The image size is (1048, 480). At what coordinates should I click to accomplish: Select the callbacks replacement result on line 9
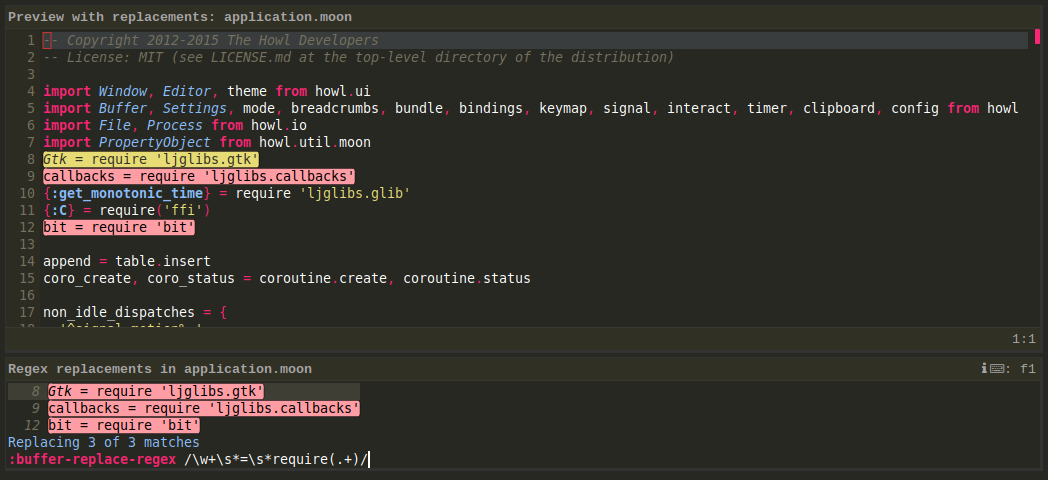tap(204, 408)
